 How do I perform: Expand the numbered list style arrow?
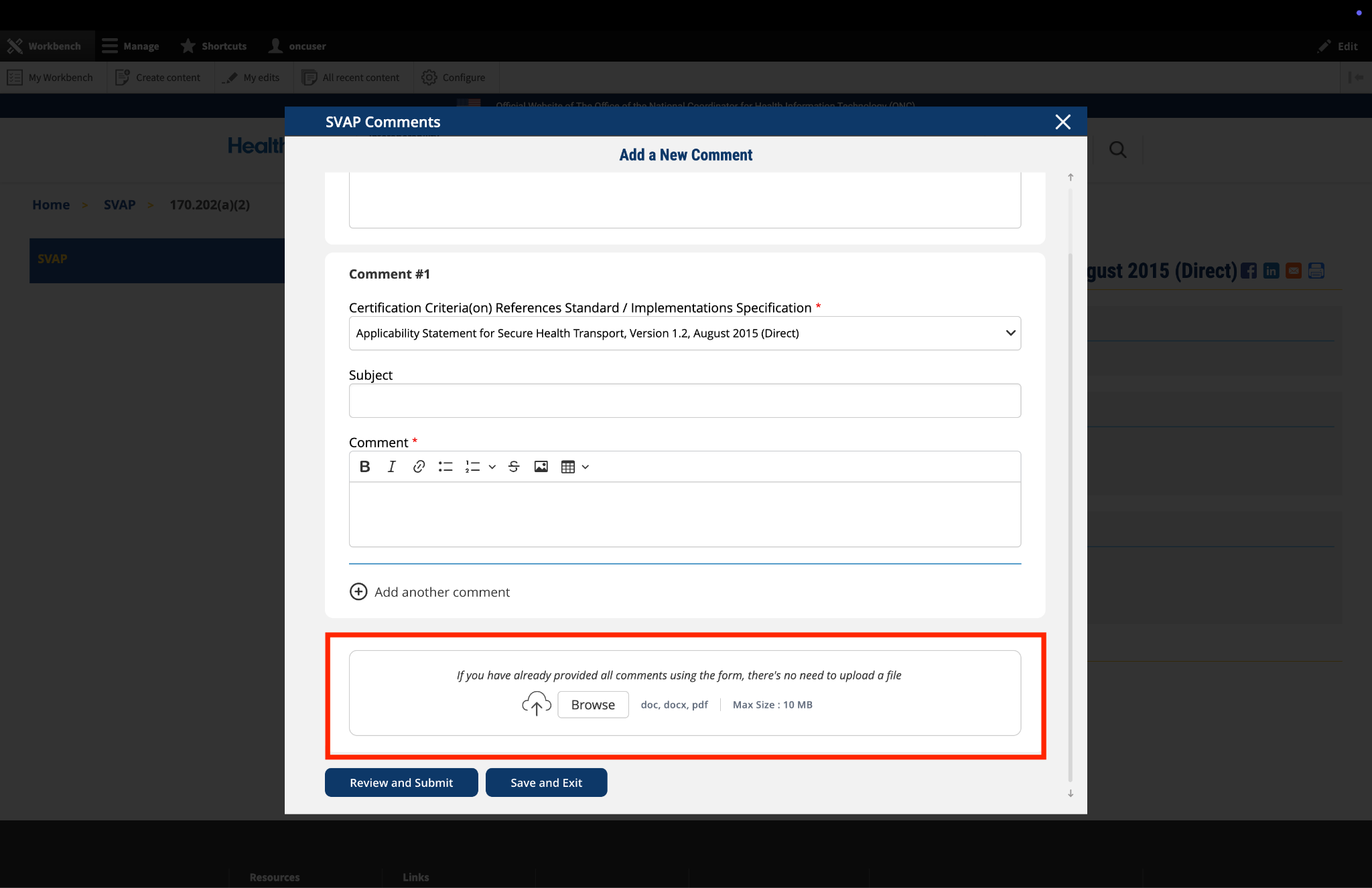[492, 467]
